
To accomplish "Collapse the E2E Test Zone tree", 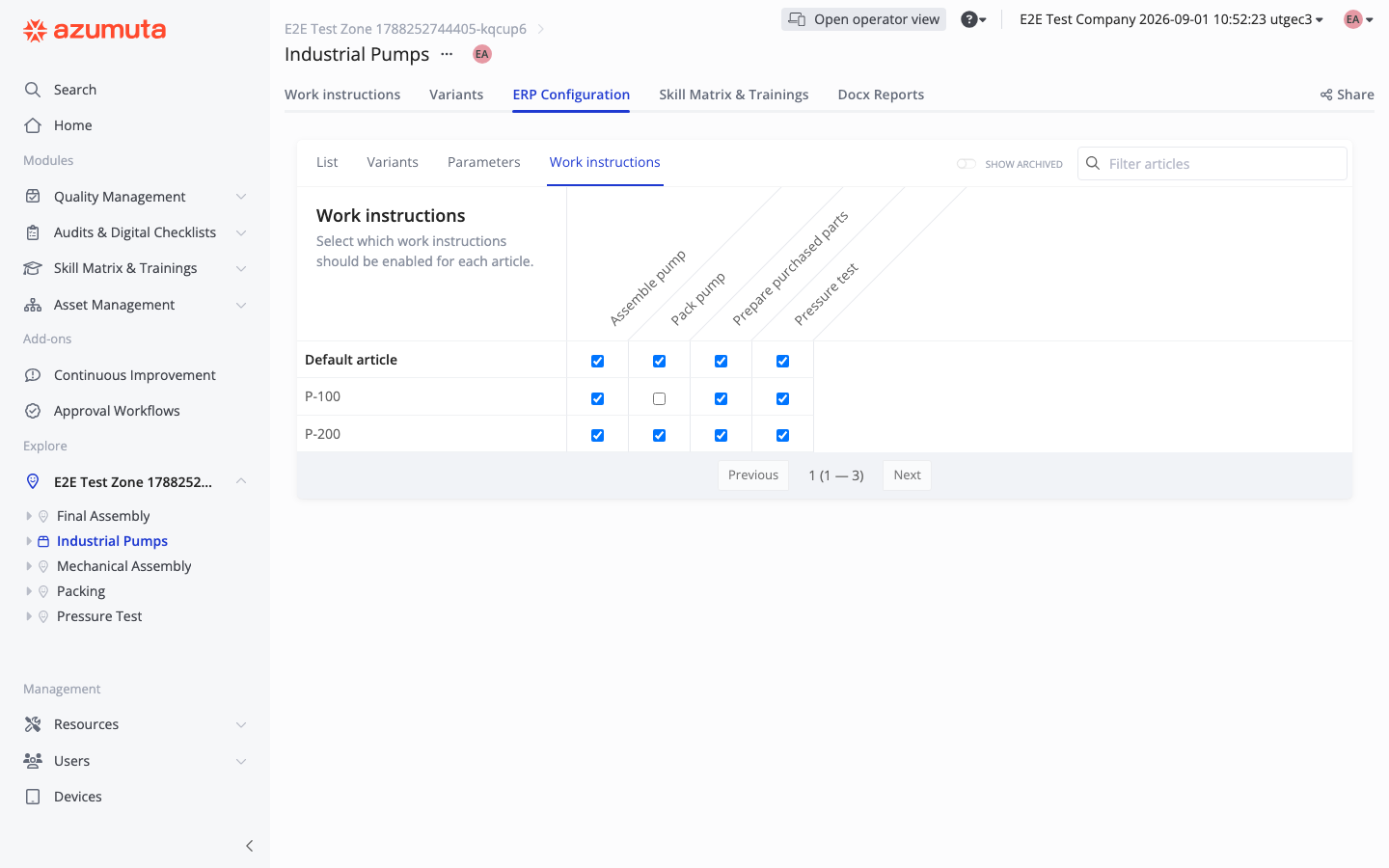I will point(241,481).
